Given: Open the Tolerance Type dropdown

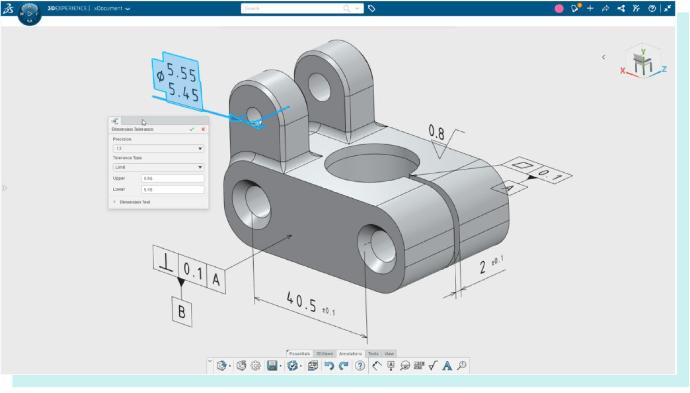Looking at the screenshot, I should (x=158, y=167).
